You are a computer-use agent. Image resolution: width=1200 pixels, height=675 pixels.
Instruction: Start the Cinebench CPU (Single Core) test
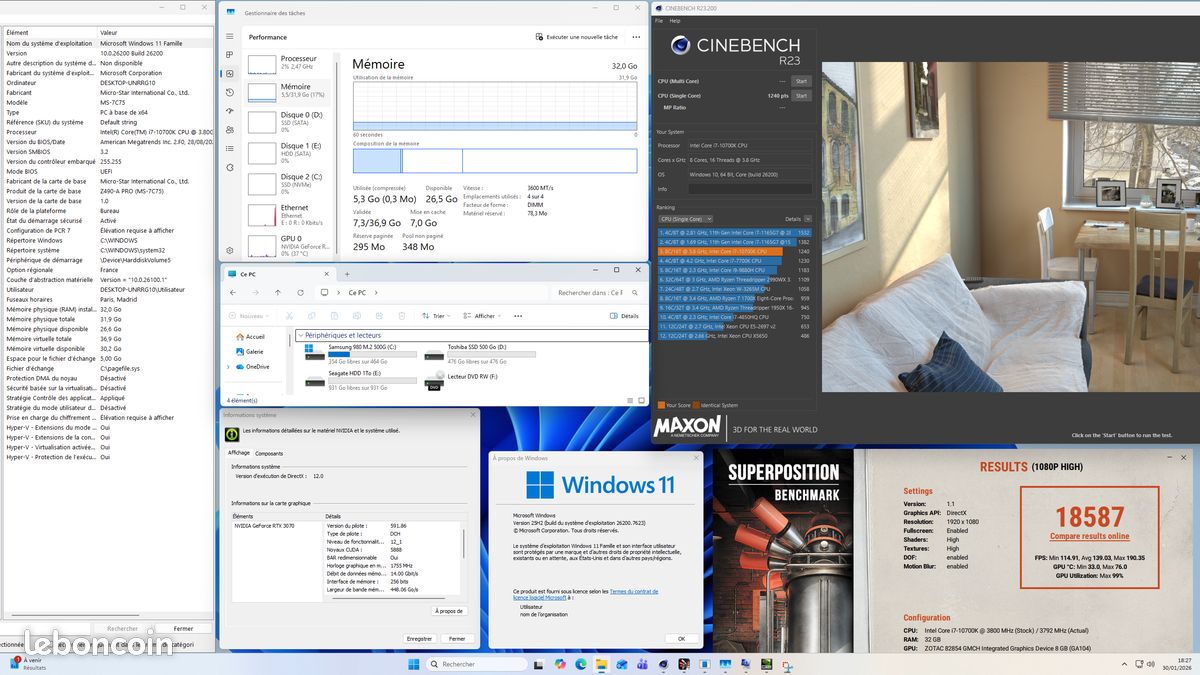tap(801, 96)
